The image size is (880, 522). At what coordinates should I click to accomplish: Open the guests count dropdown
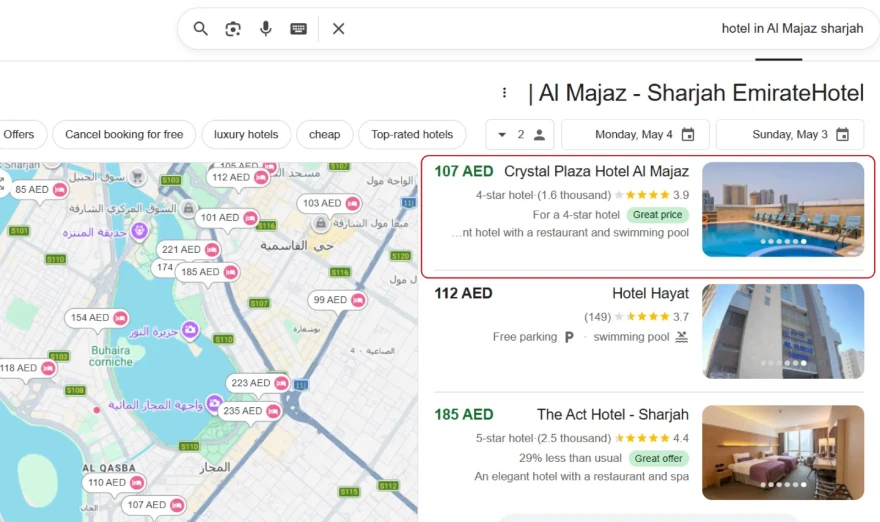tap(520, 135)
